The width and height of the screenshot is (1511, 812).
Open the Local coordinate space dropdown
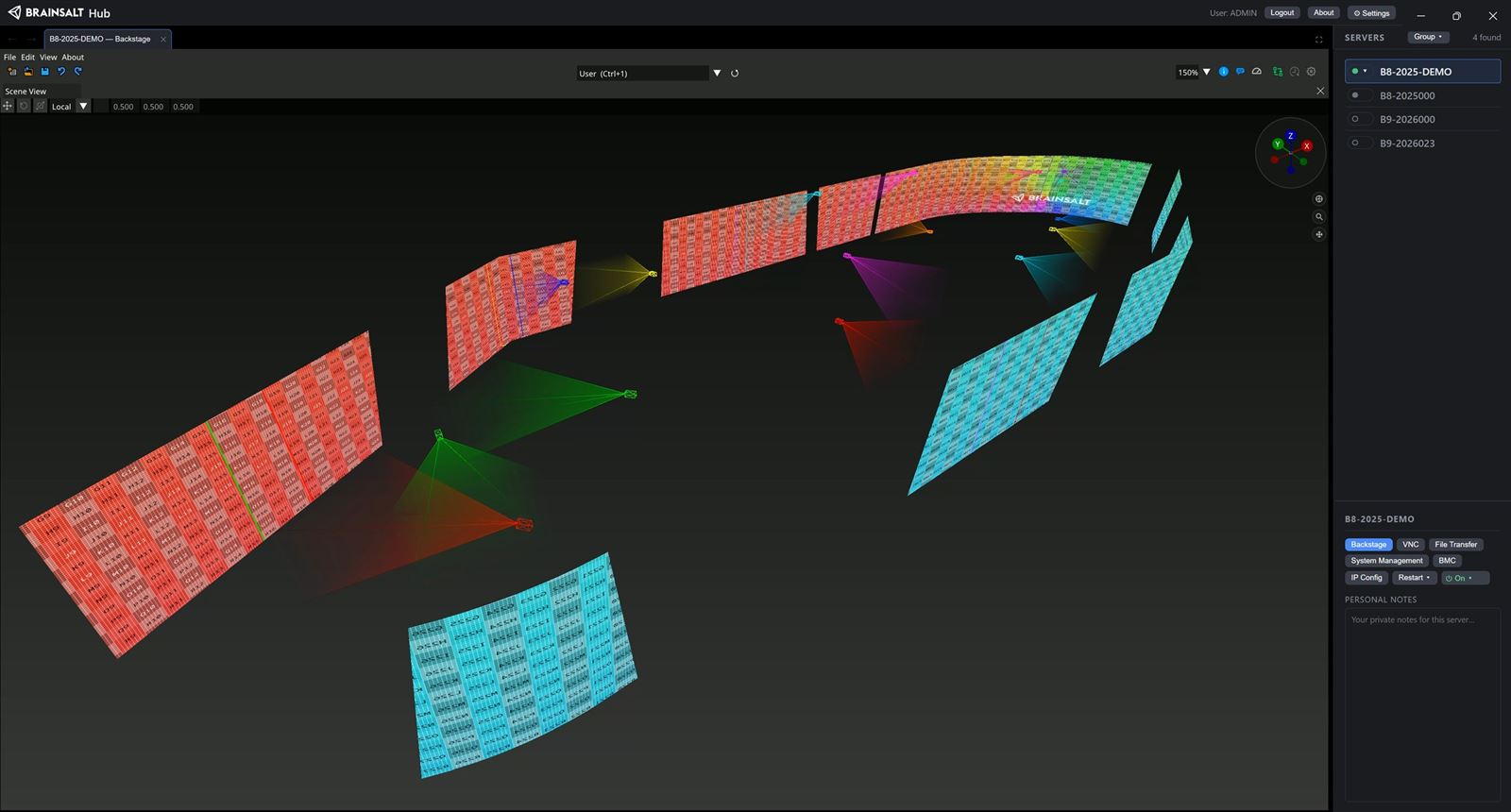(83, 106)
